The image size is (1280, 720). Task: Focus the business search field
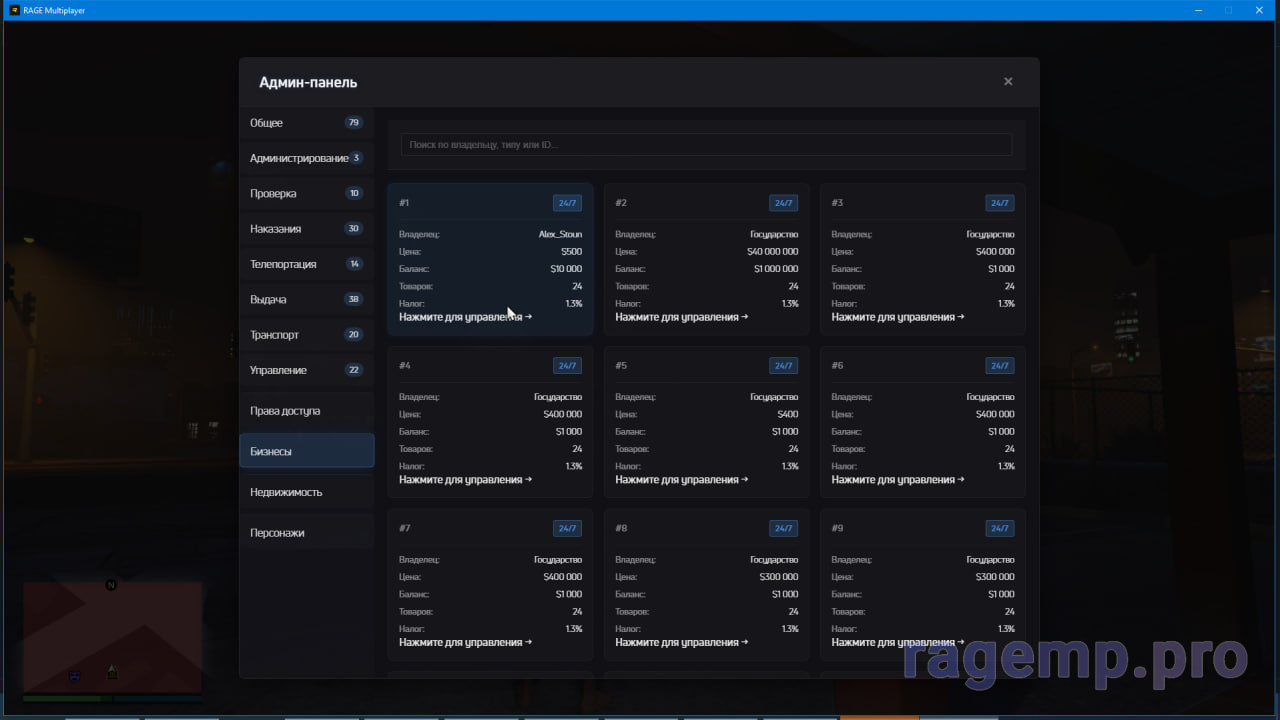click(706, 145)
